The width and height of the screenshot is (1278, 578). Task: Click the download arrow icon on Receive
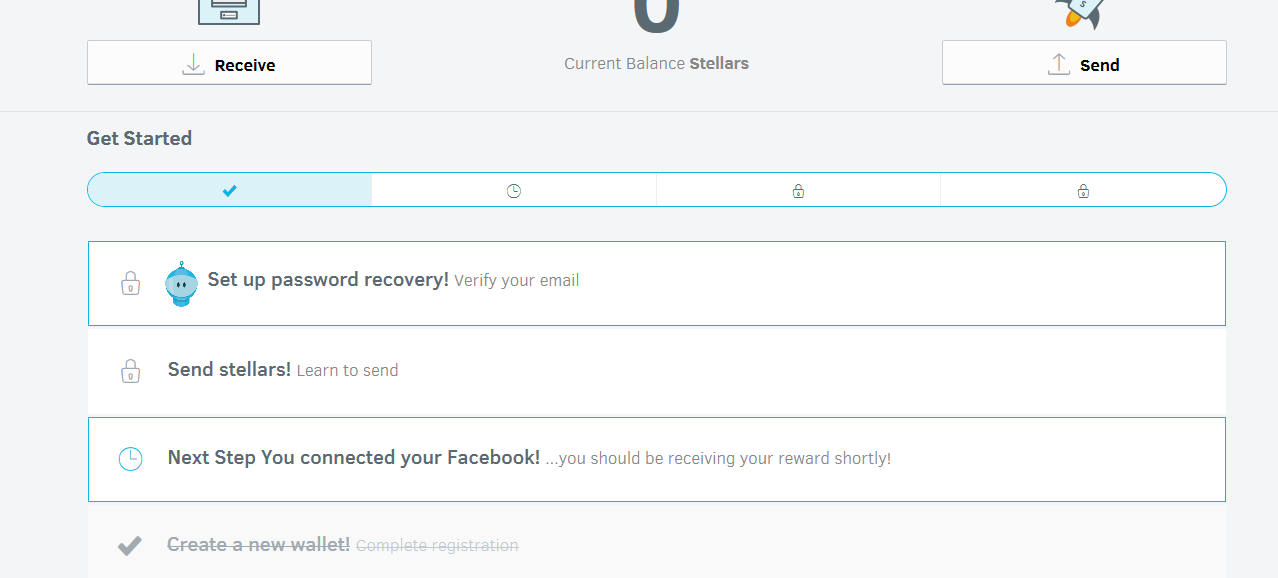193,65
